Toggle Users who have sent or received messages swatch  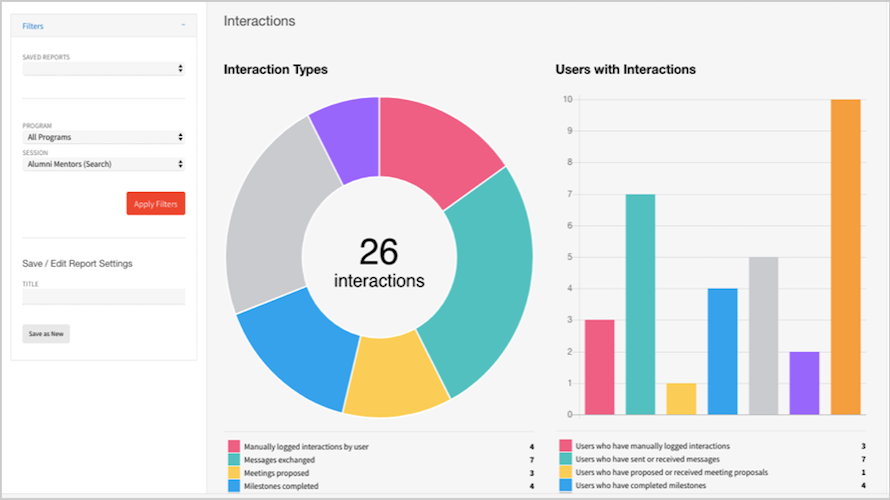(x=565, y=459)
